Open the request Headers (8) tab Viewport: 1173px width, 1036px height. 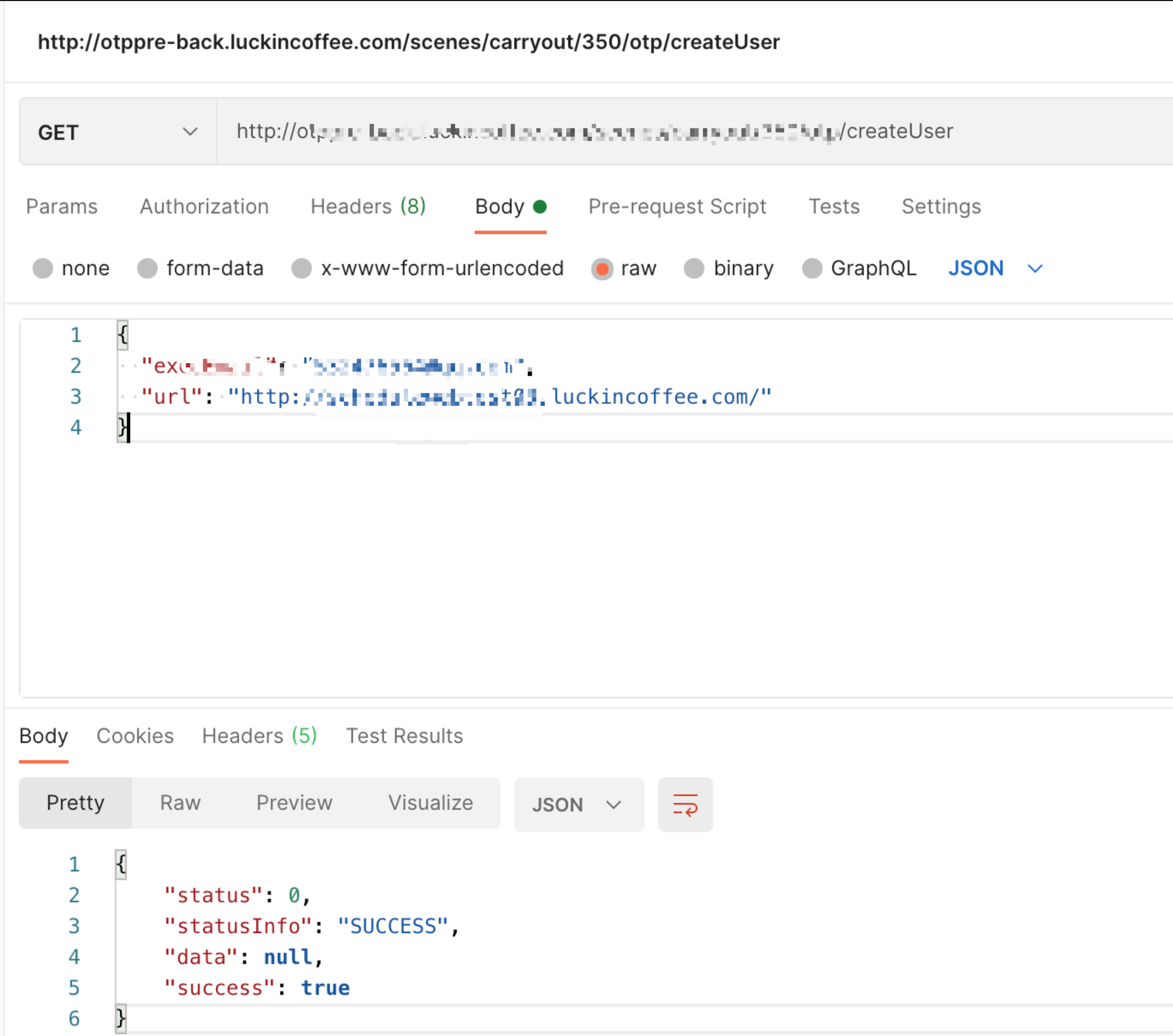click(368, 207)
